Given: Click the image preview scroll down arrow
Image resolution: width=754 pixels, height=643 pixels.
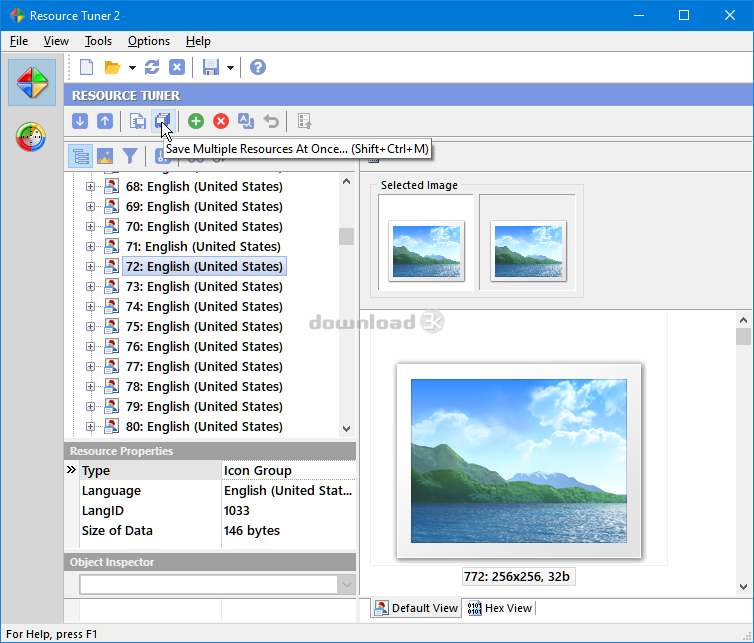Looking at the screenshot, I should [743, 587].
